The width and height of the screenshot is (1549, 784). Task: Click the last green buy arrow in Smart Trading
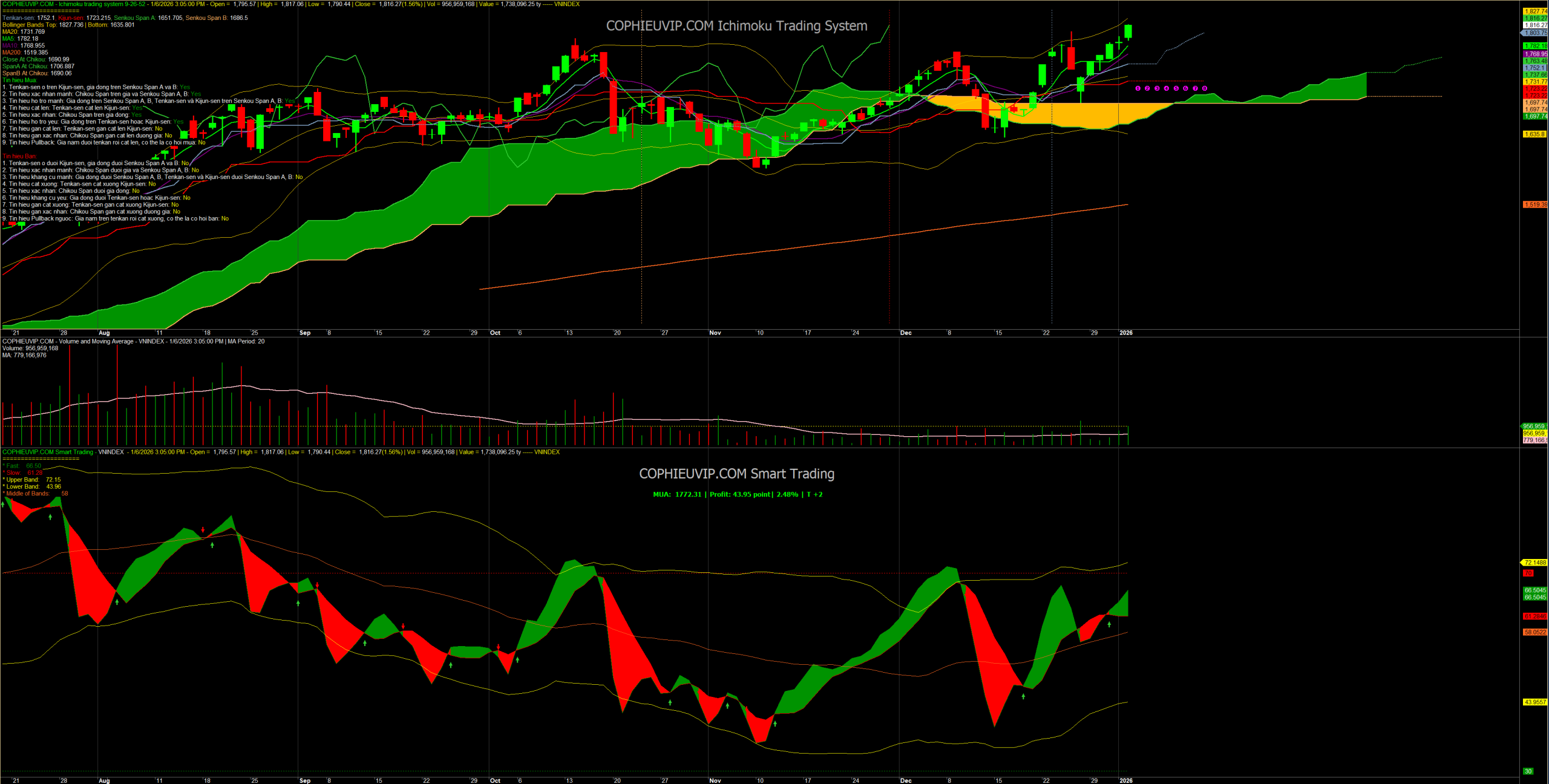[x=1109, y=624]
